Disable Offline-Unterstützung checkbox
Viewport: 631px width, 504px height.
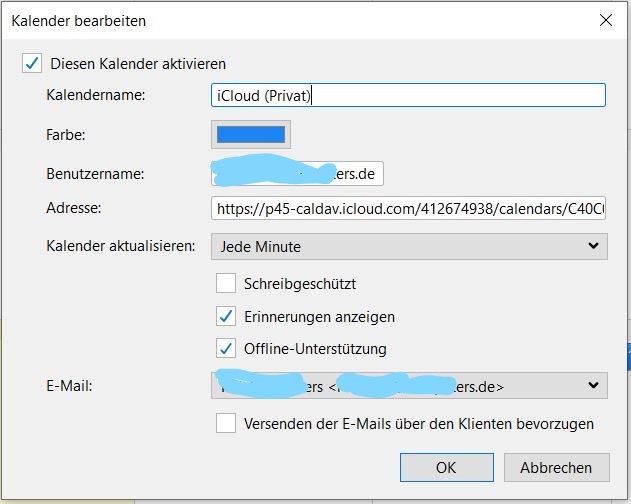[x=226, y=349]
